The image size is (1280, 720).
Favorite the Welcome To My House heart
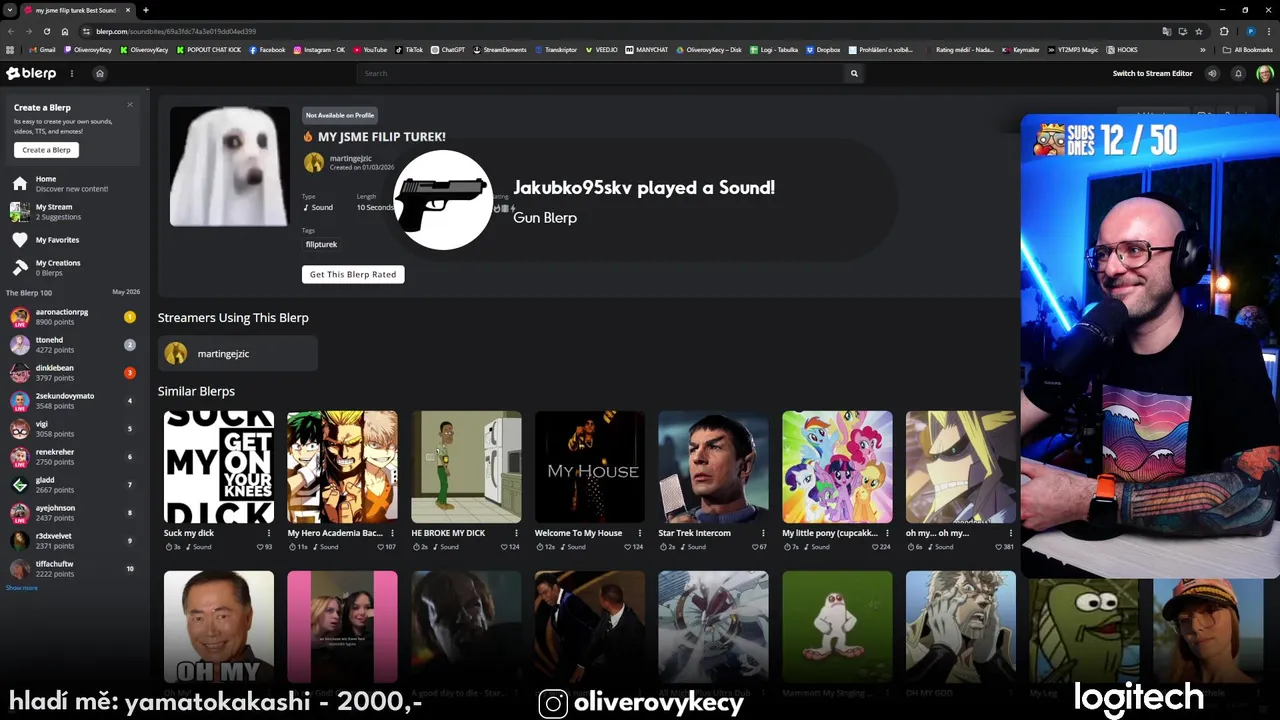(630, 547)
